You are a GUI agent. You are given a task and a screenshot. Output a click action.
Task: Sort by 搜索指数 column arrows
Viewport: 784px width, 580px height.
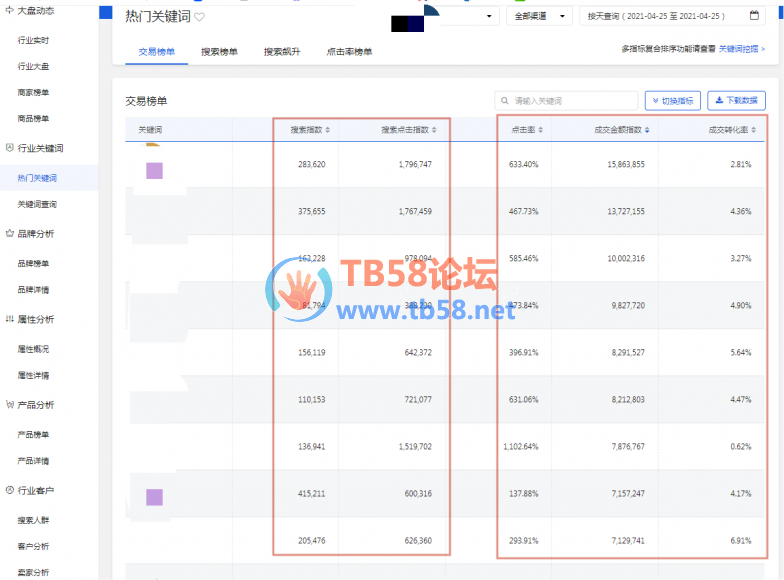coord(328,130)
